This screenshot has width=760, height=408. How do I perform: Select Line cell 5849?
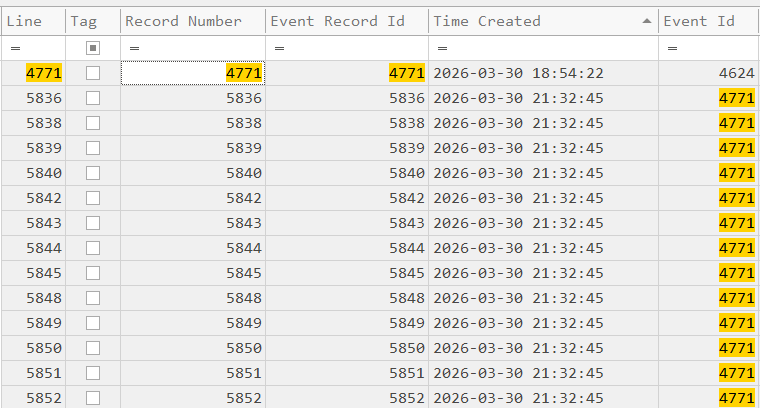pyautogui.click(x=33, y=323)
